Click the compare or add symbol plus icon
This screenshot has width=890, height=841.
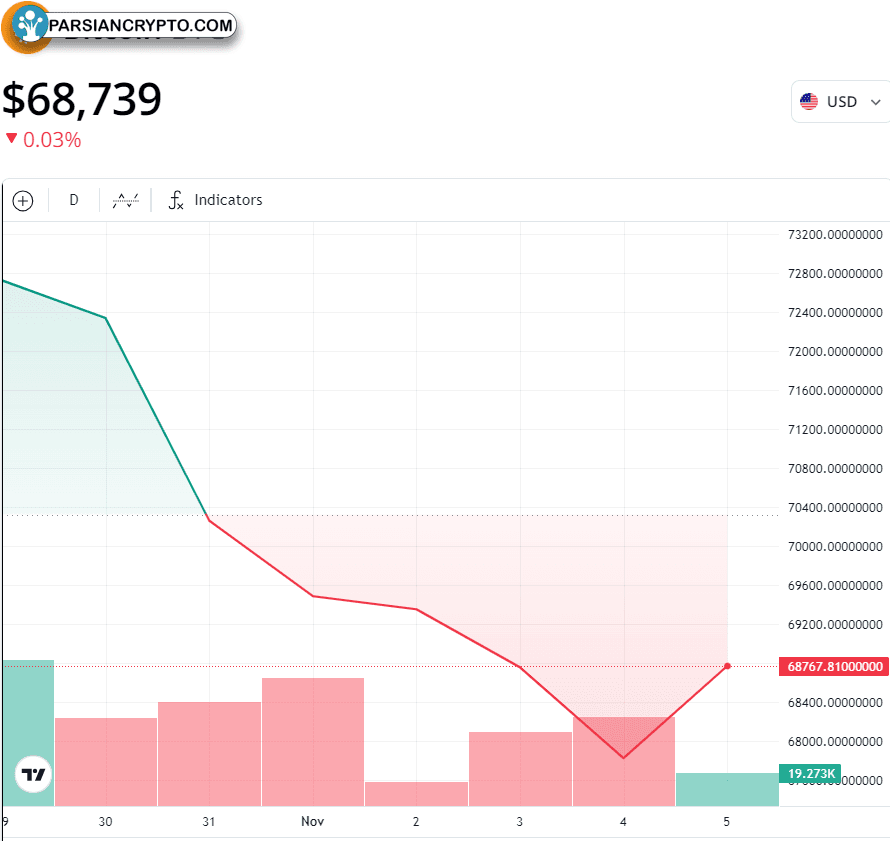click(23, 201)
